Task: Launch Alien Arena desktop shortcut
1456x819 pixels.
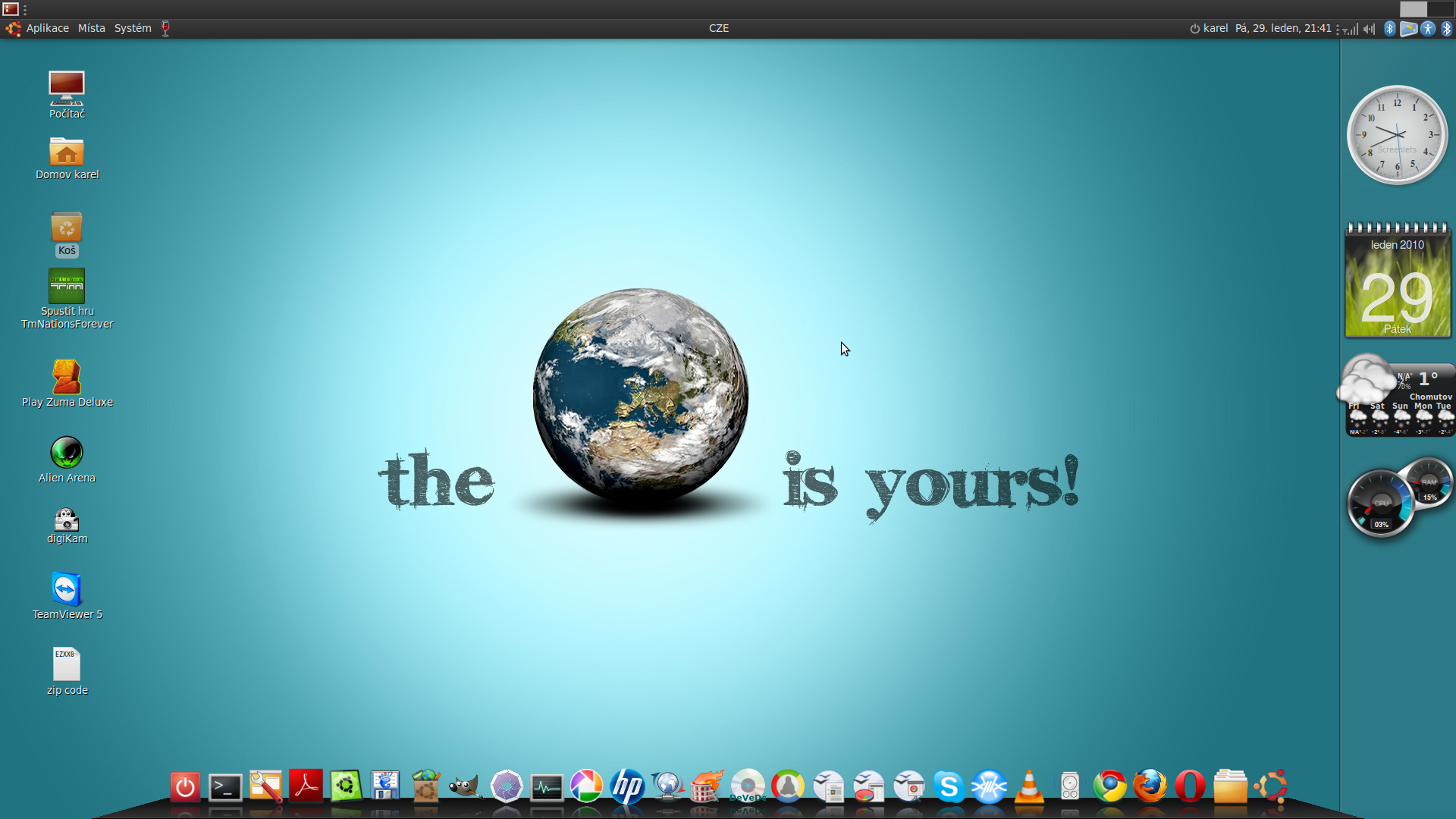Action: pyautogui.click(x=67, y=460)
